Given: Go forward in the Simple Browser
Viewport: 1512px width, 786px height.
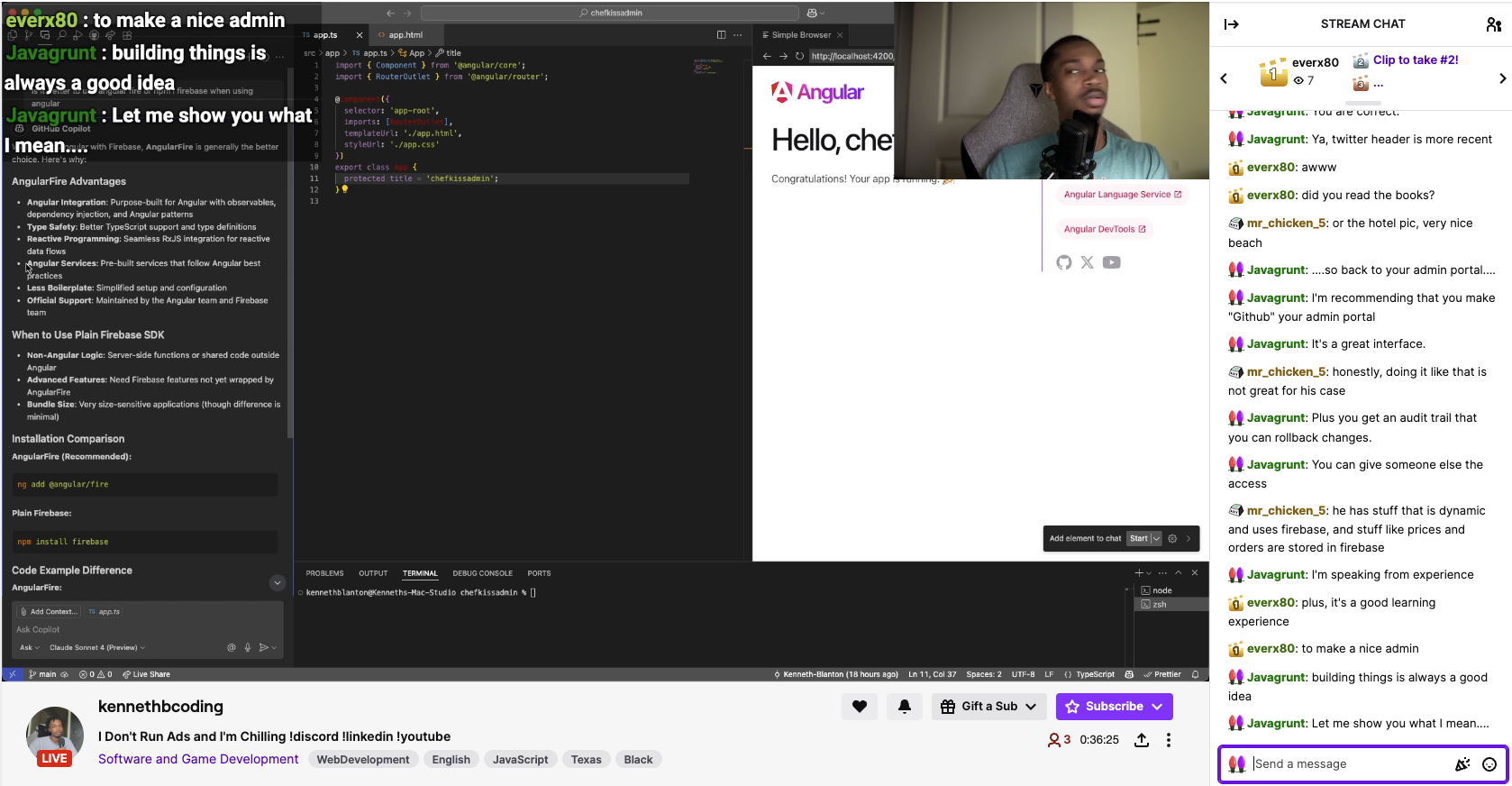Looking at the screenshot, I should [x=784, y=56].
